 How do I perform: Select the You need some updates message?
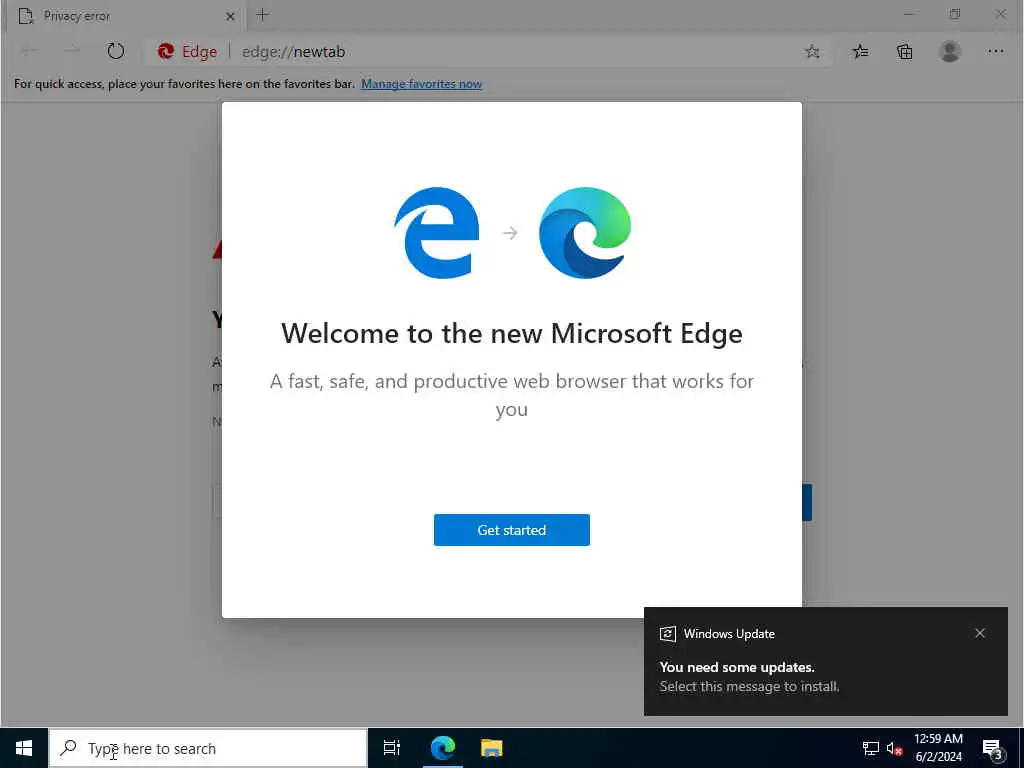[737, 667]
